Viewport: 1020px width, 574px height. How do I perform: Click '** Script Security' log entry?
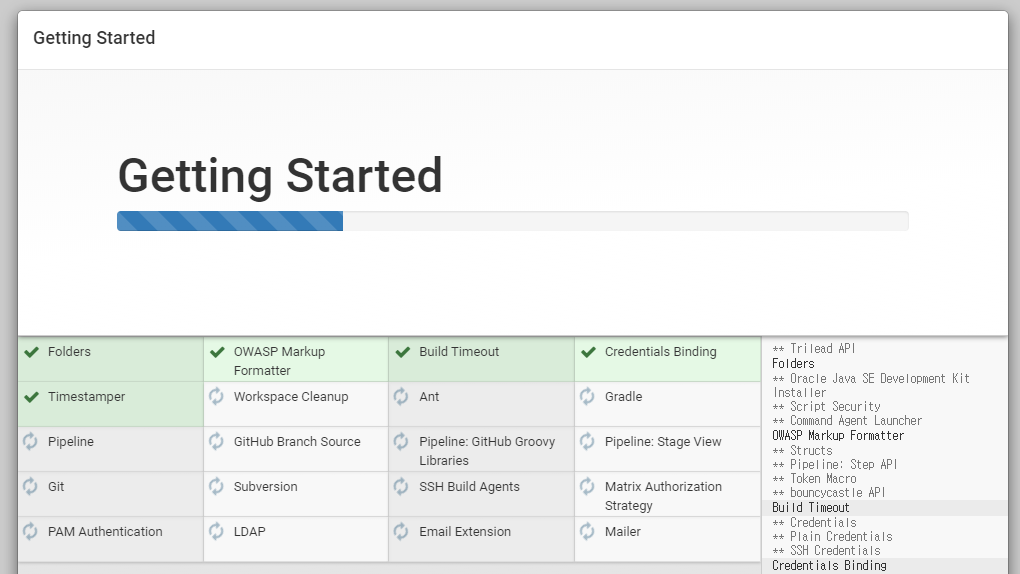826,407
